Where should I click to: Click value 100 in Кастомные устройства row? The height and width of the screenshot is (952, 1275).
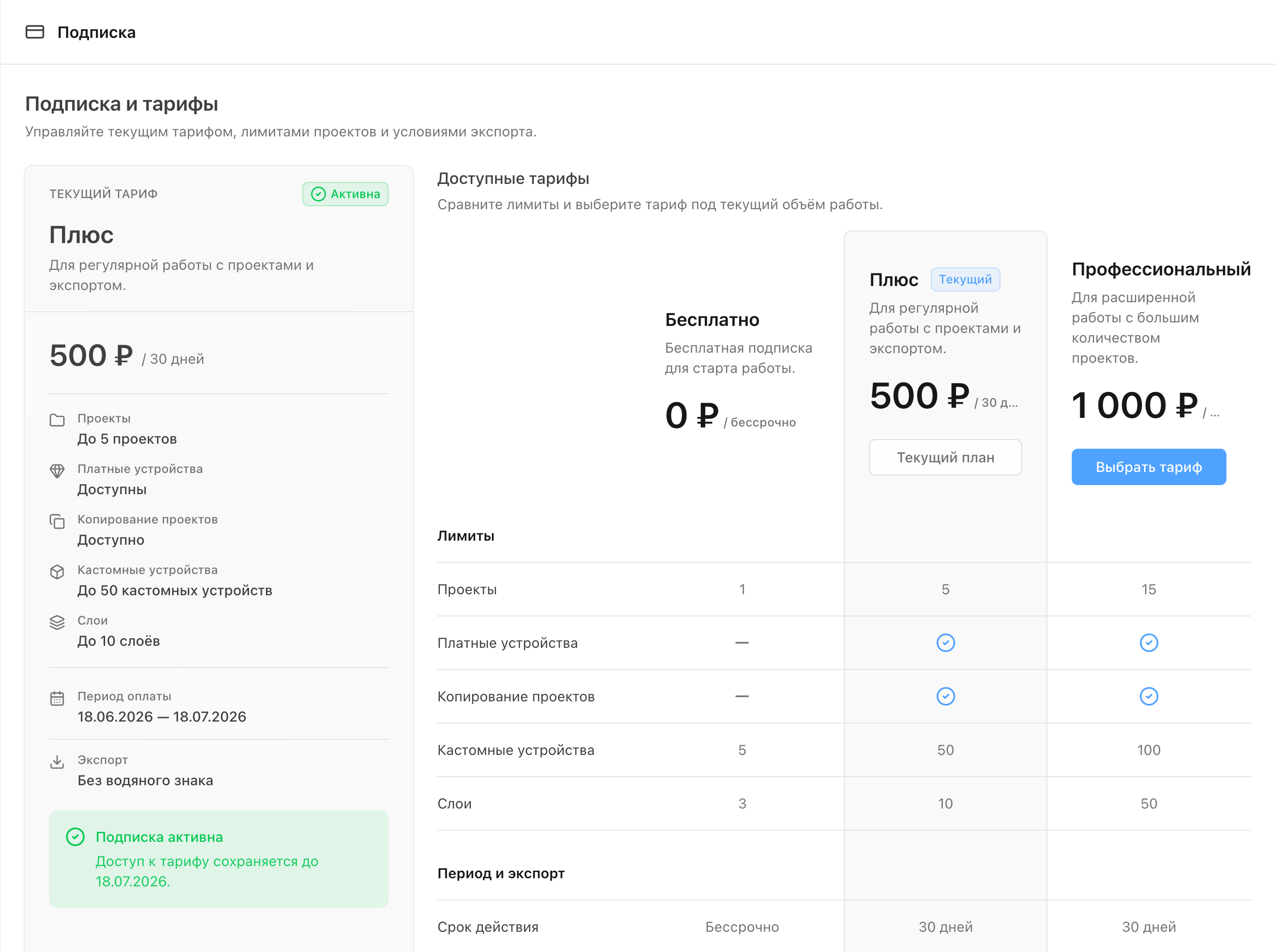click(1149, 750)
